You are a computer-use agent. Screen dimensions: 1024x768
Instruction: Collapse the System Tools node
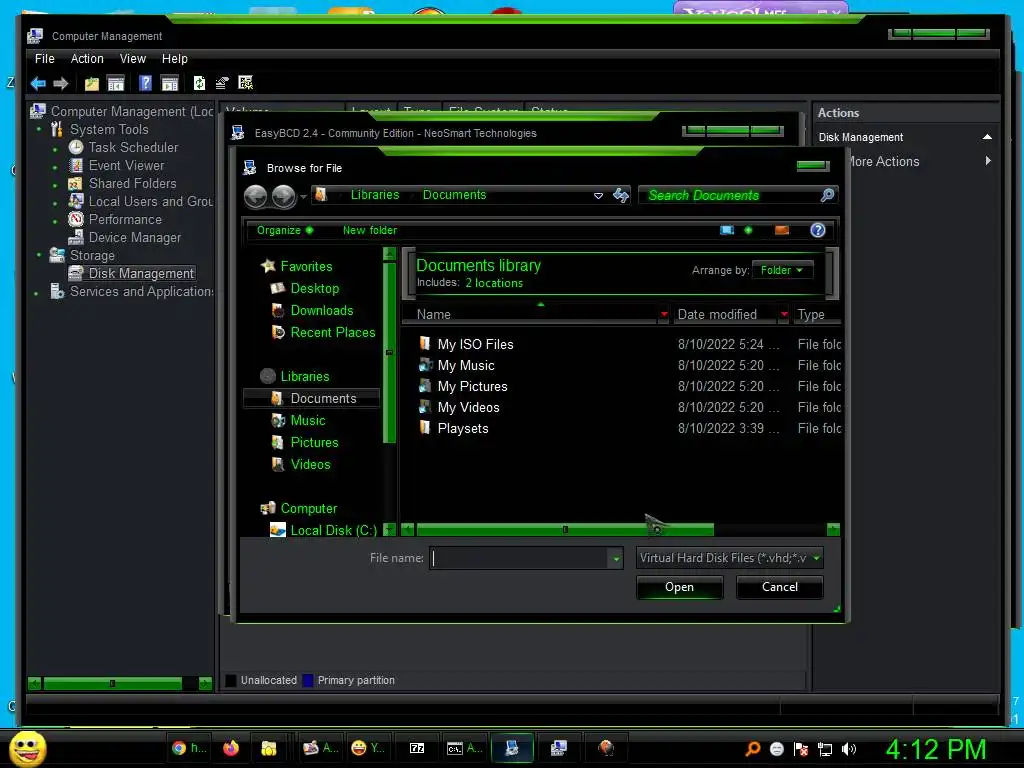pyautogui.click(x=39, y=129)
